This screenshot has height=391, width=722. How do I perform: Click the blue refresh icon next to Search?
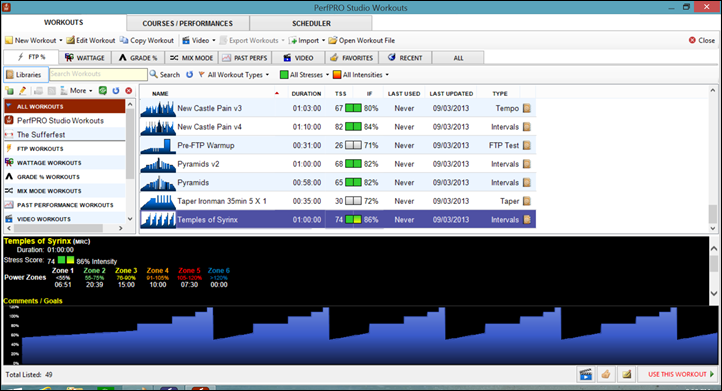coord(189,75)
